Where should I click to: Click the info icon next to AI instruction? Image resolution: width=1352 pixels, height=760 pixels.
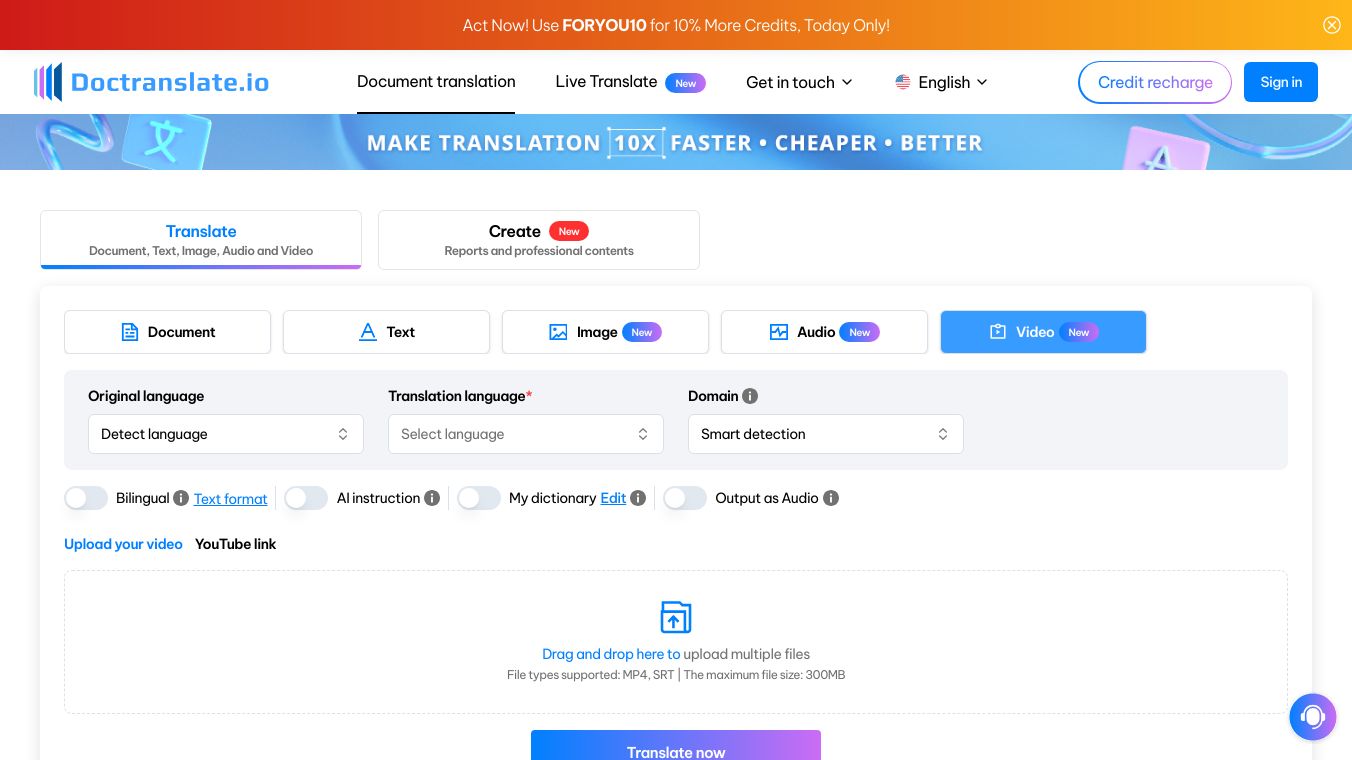[x=432, y=498]
